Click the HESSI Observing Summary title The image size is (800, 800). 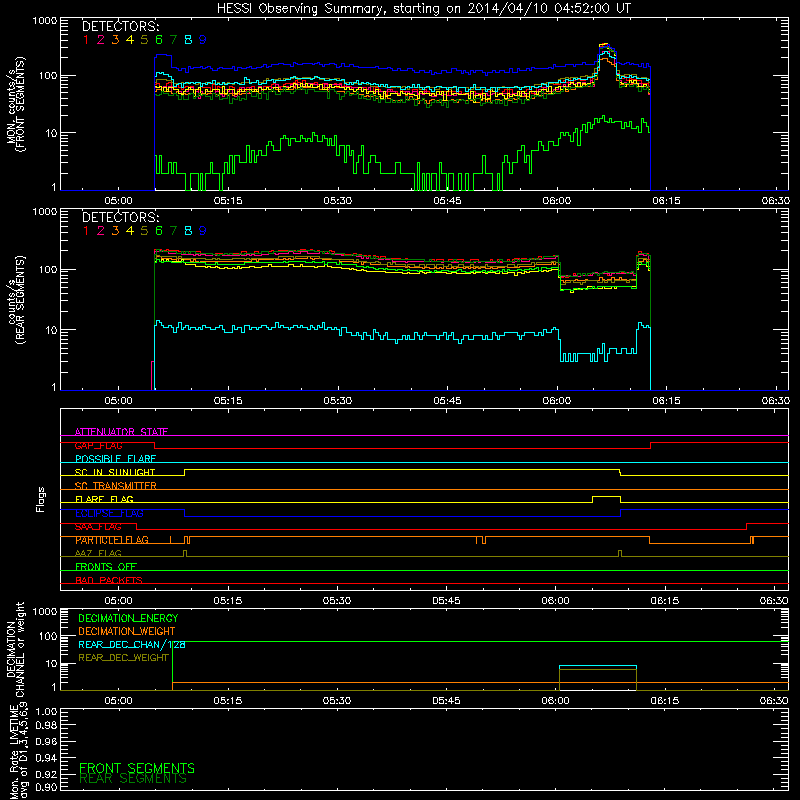tap(423, 9)
